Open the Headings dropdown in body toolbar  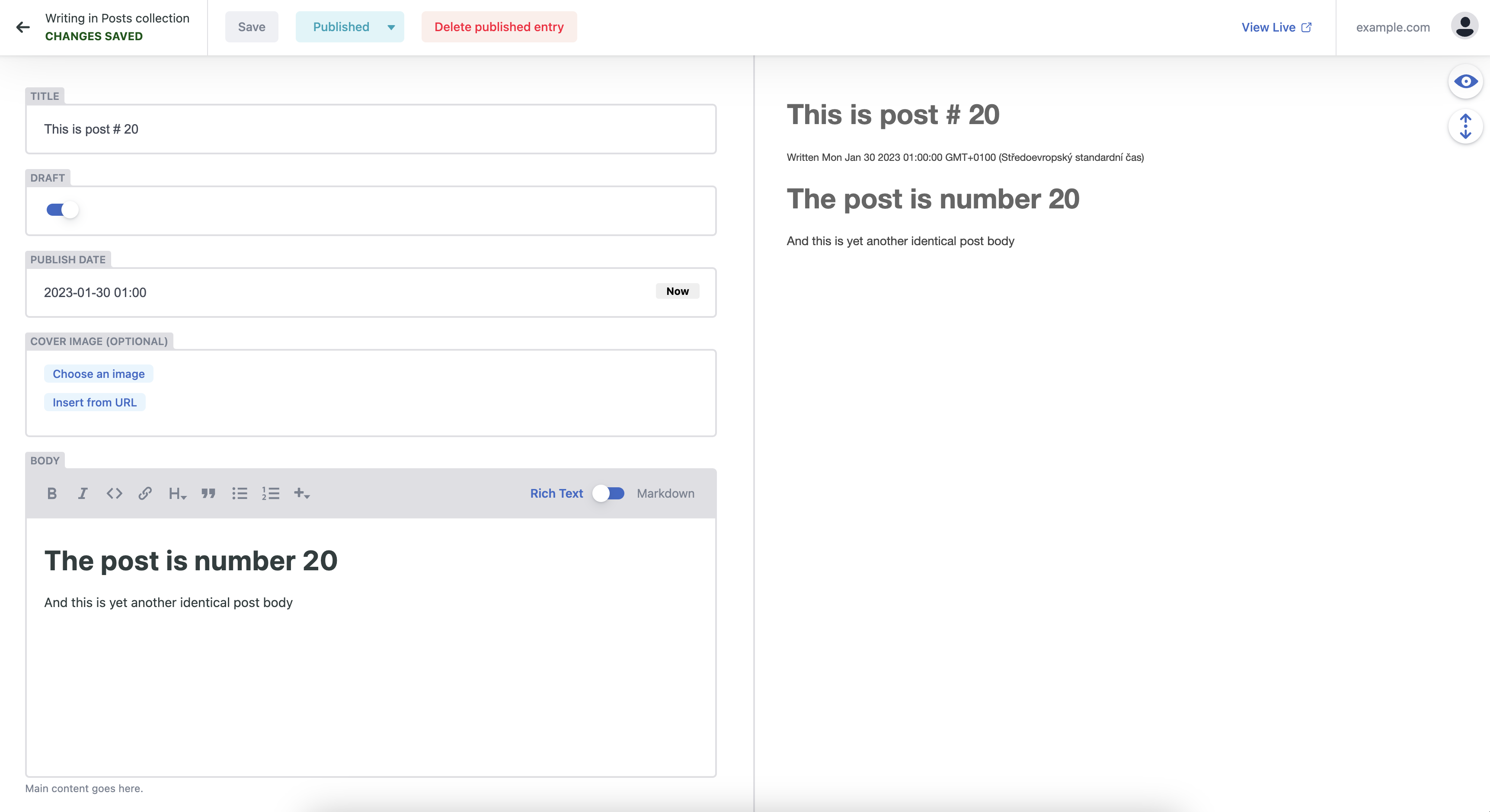click(x=177, y=493)
